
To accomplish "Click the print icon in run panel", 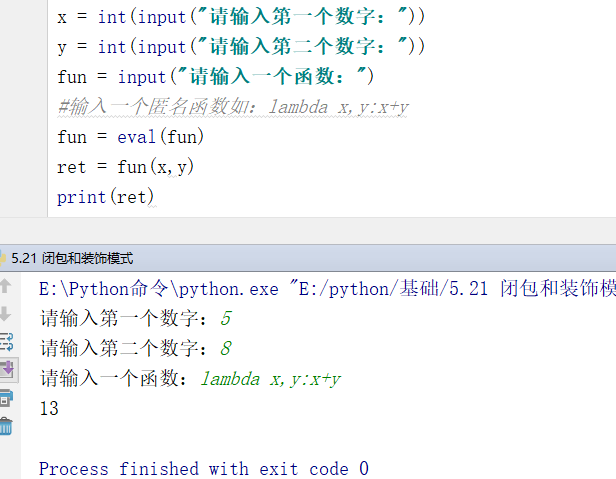I will pos(6,398).
